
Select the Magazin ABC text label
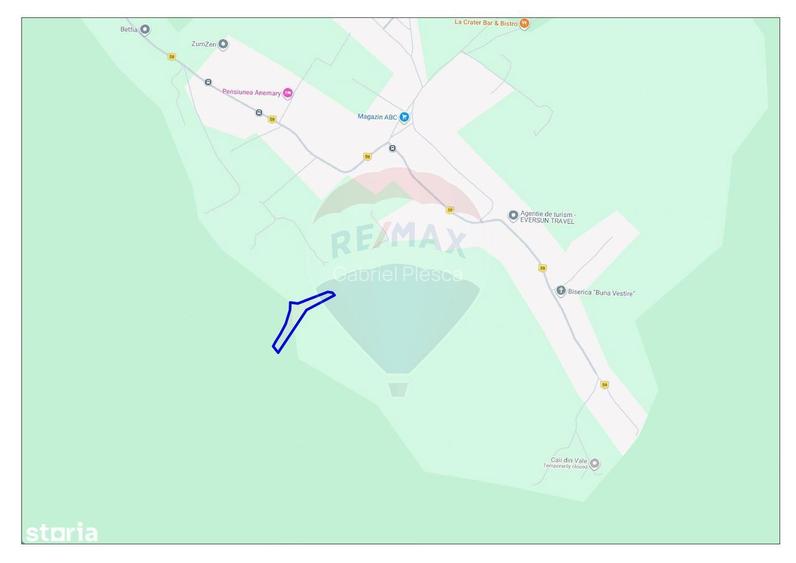click(377, 117)
